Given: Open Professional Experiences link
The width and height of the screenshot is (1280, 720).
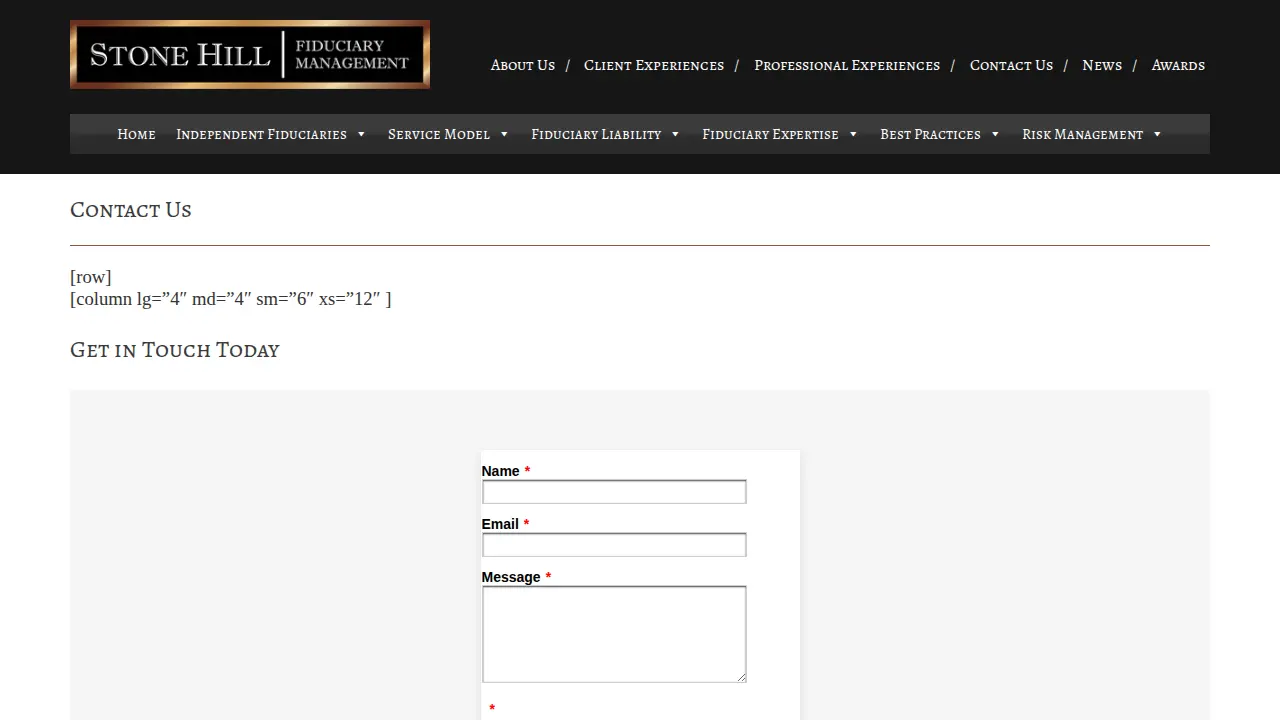Looking at the screenshot, I should 847,65.
